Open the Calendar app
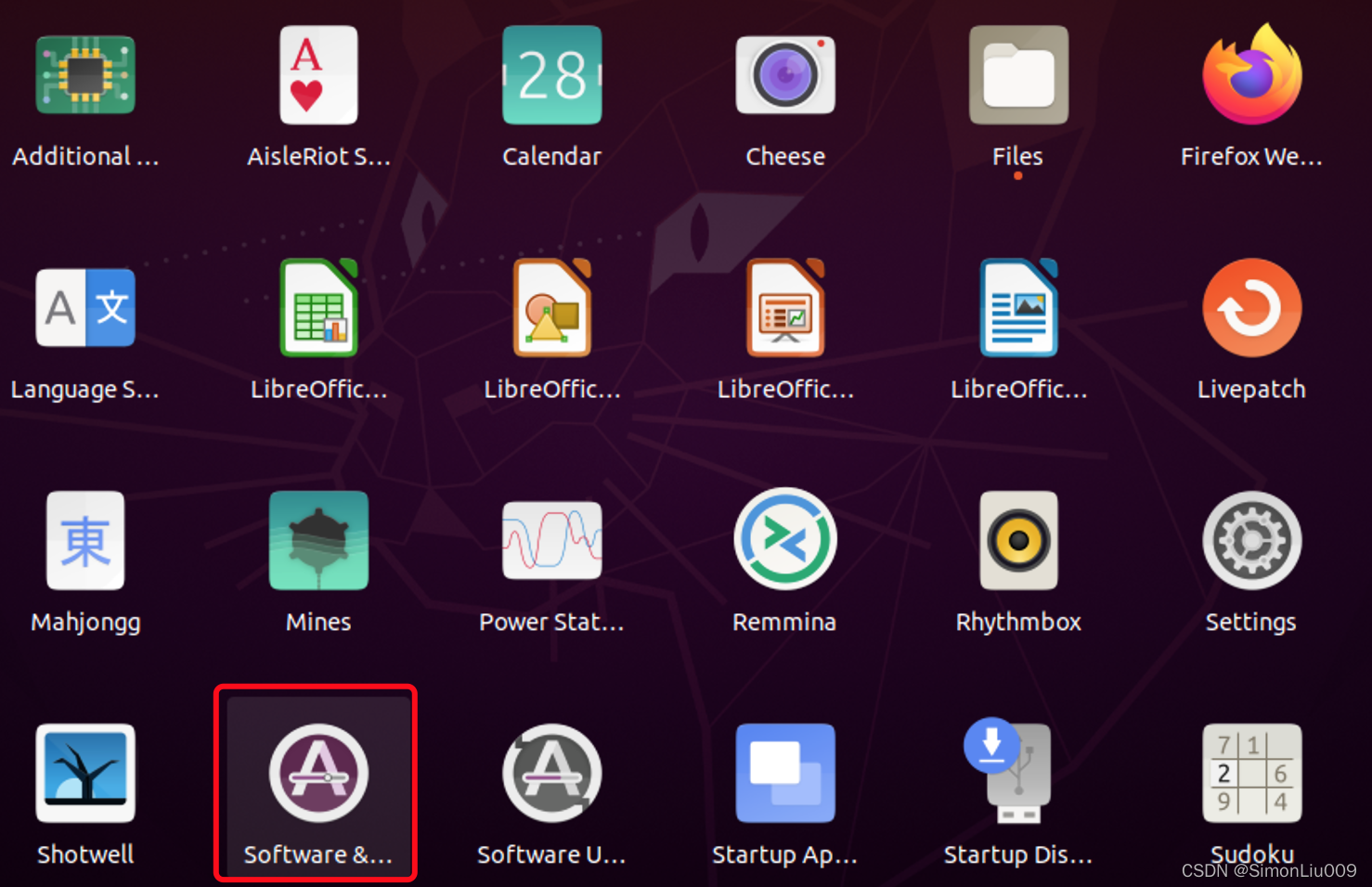 coord(552,75)
